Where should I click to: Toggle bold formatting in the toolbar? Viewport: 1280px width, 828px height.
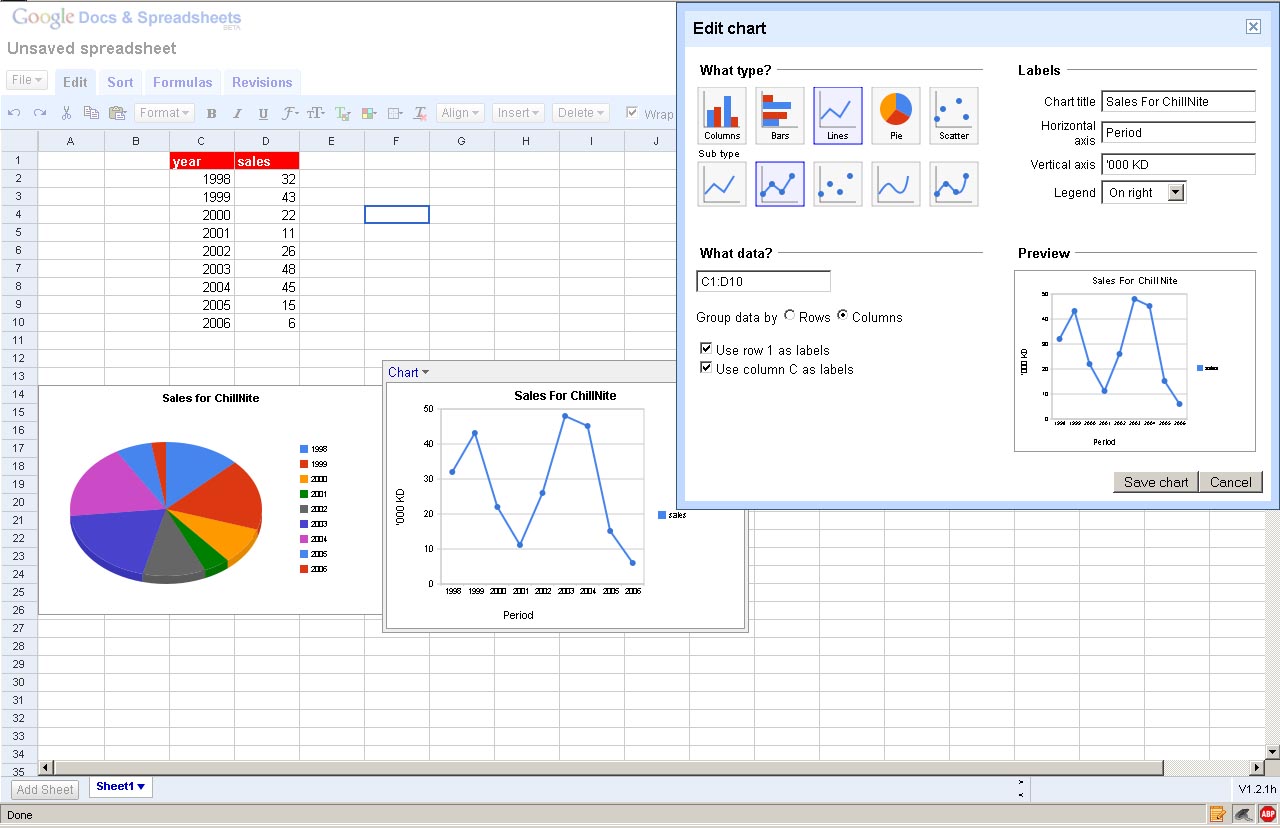coord(212,113)
